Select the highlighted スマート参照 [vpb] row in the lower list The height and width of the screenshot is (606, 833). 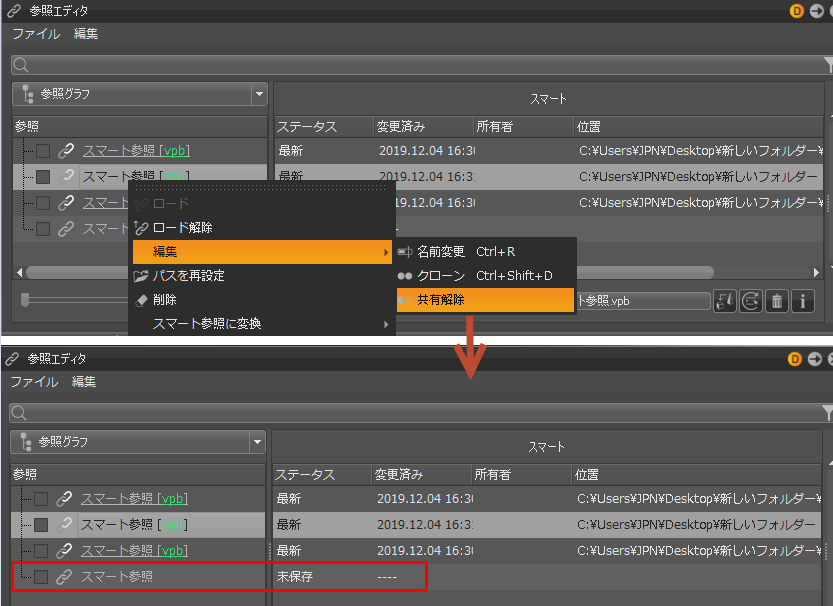[138, 525]
